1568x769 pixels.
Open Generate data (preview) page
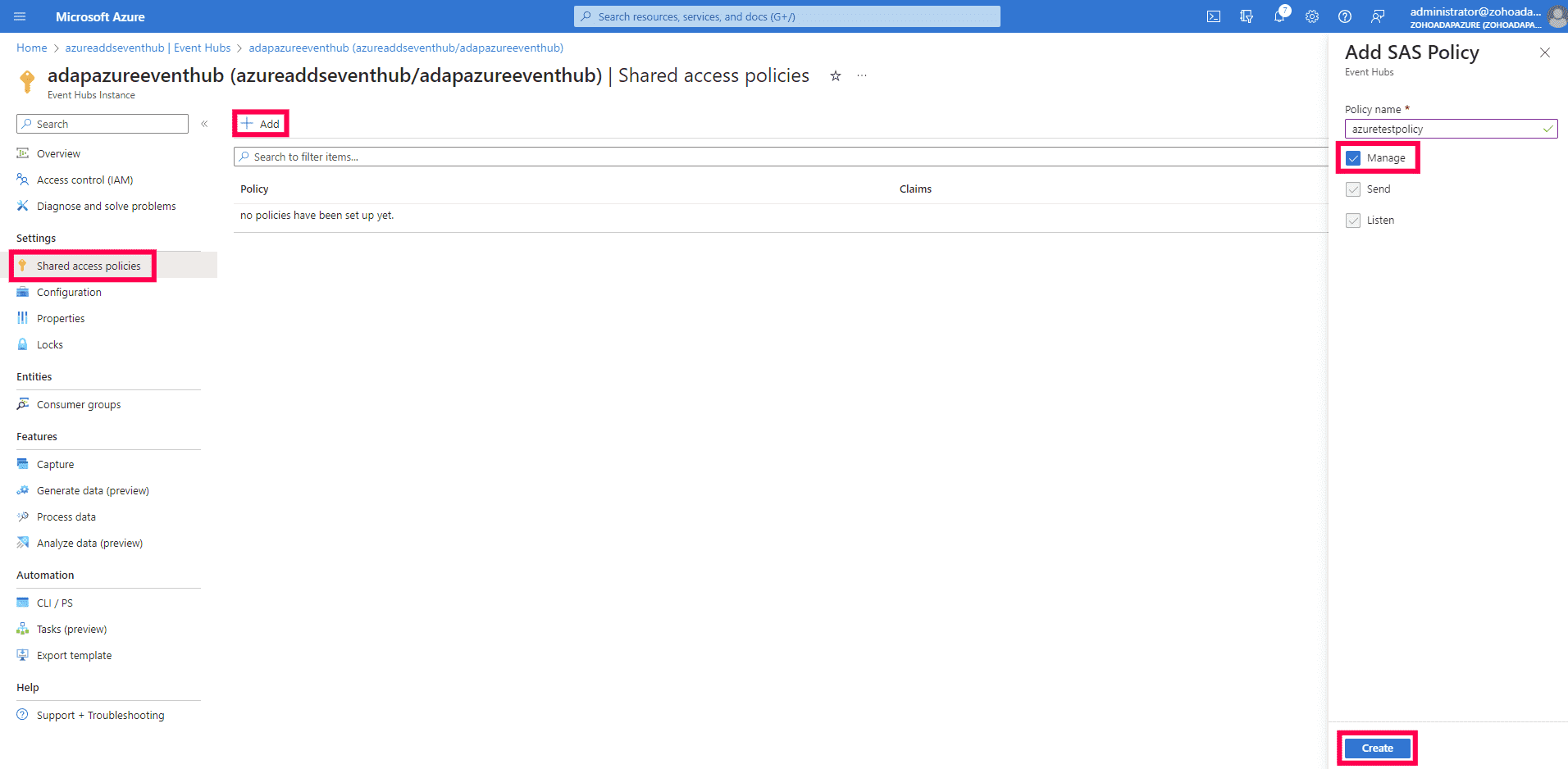coord(93,490)
